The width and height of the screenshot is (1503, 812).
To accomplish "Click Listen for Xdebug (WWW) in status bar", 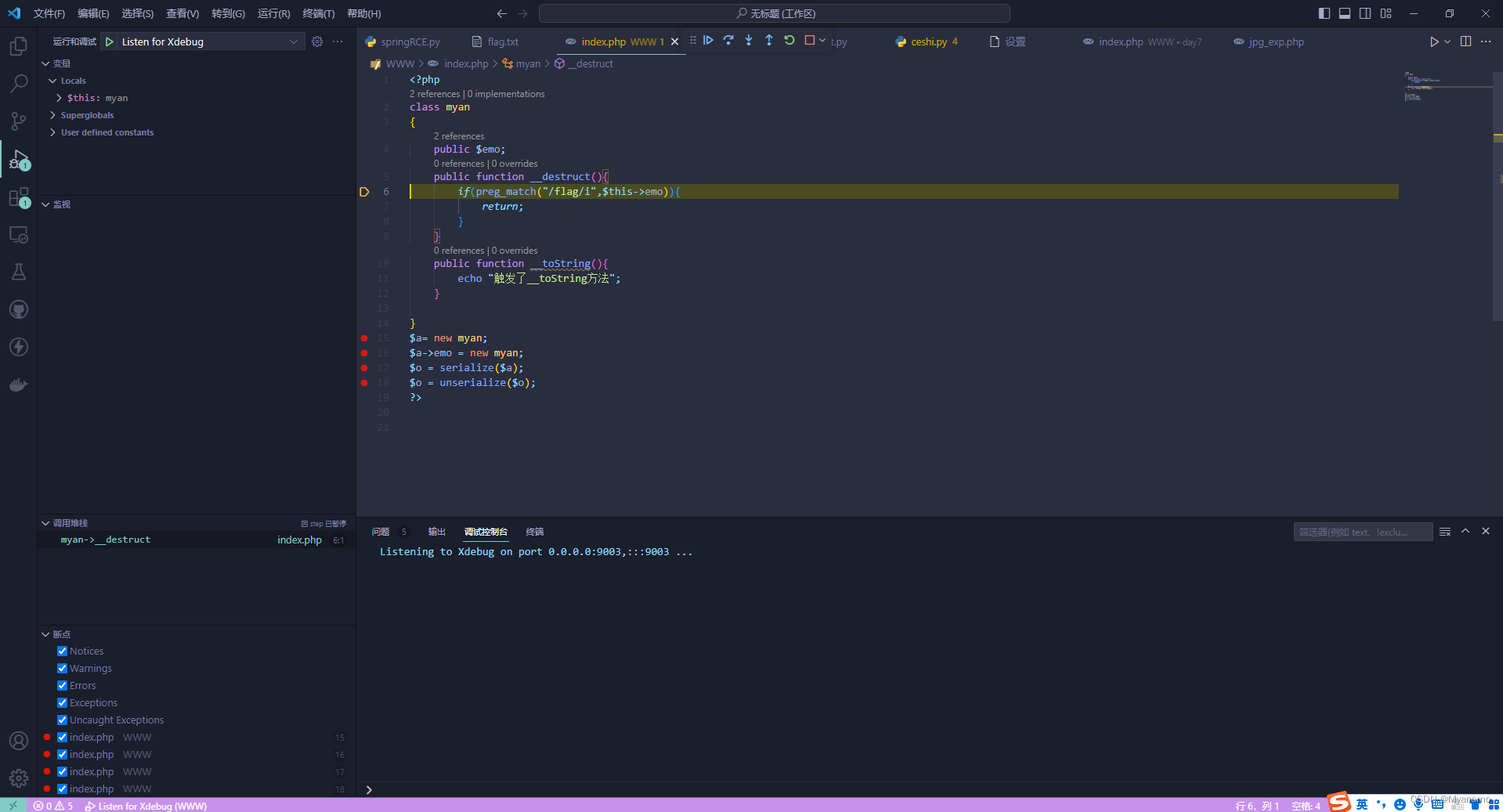I will [146, 806].
